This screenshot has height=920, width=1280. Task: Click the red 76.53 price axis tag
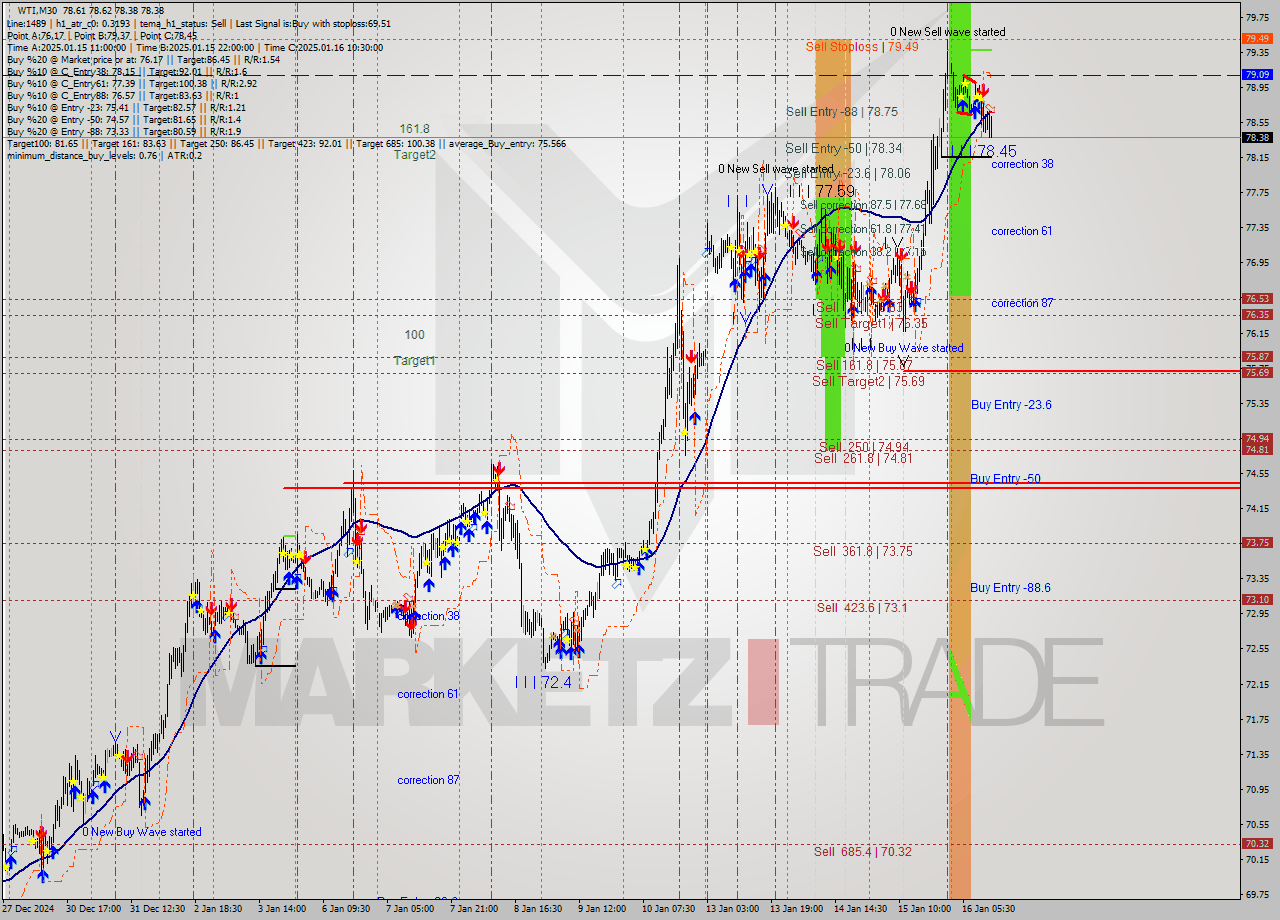[1256, 298]
